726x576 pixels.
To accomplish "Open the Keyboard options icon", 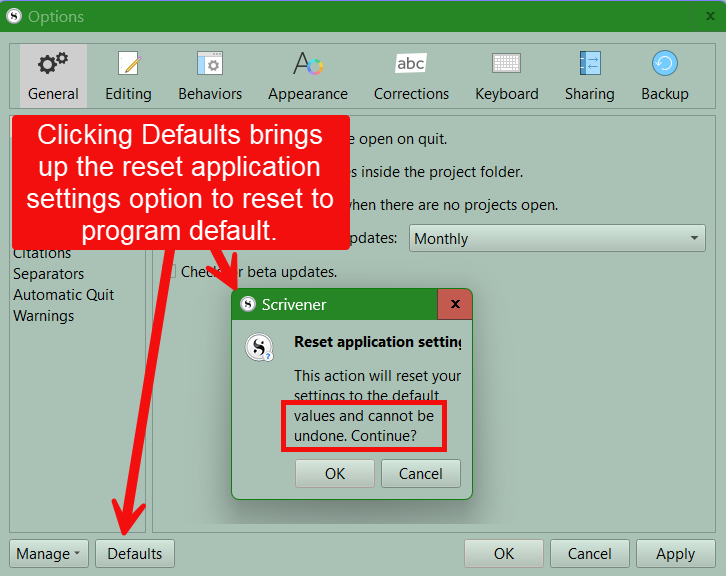I will [x=506, y=65].
